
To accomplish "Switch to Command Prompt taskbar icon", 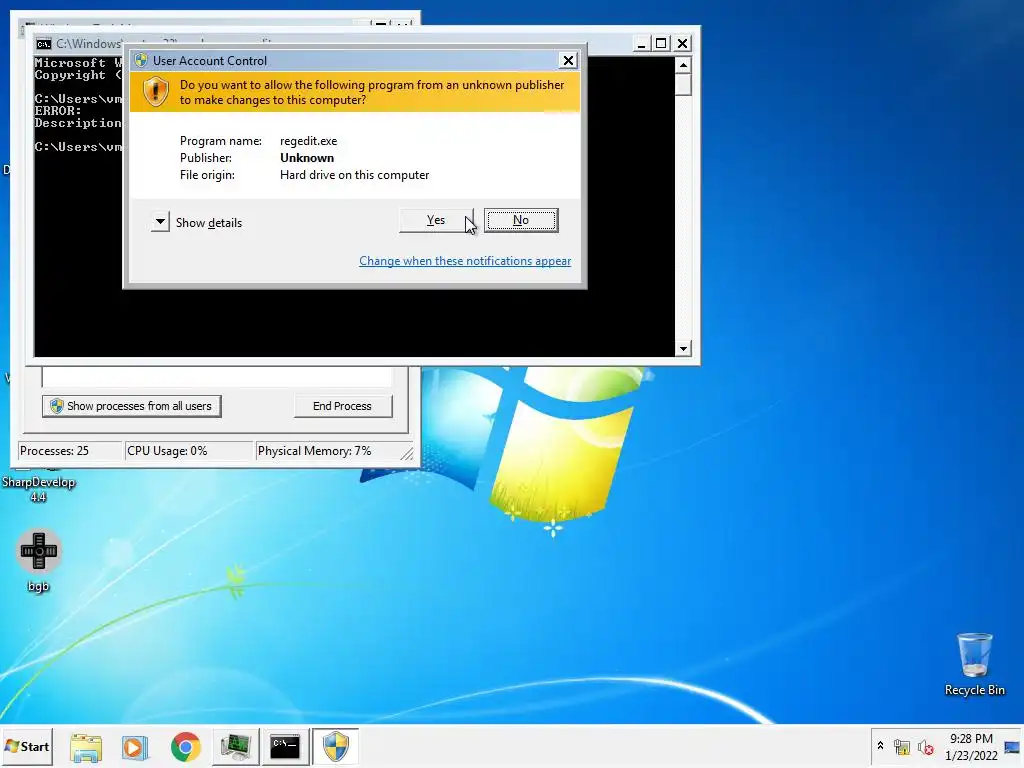I will 285,747.
